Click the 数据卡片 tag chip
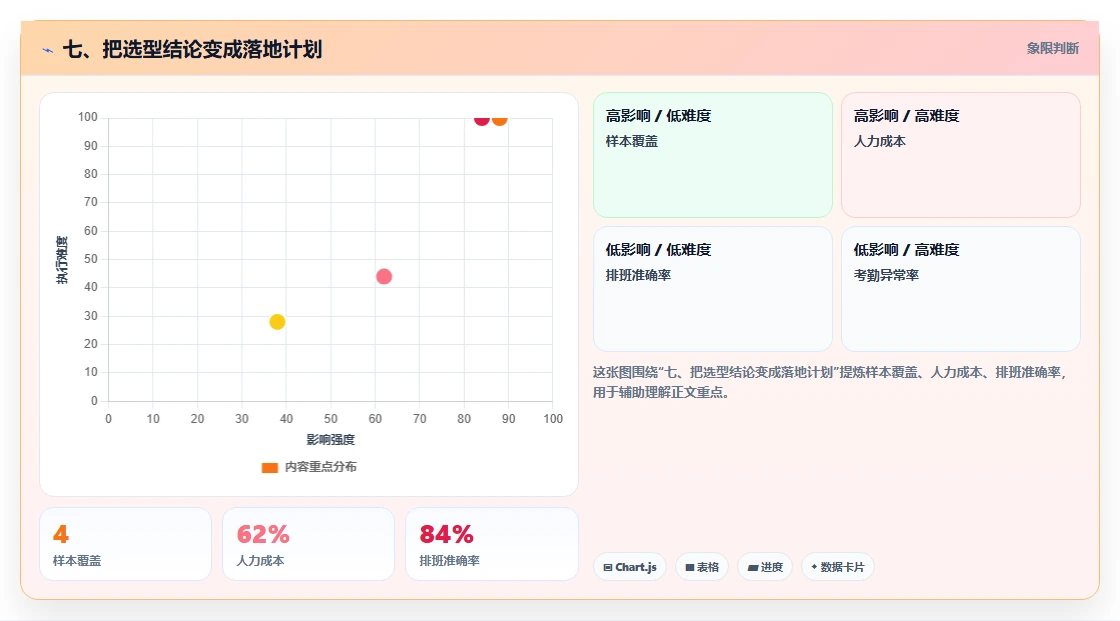1120x621 pixels. click(x=838, y=567)
